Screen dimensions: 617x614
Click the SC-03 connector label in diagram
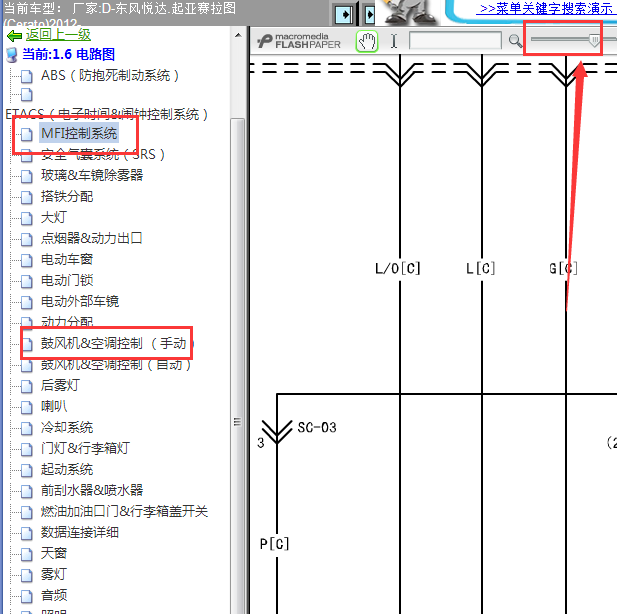pos(317,427)
